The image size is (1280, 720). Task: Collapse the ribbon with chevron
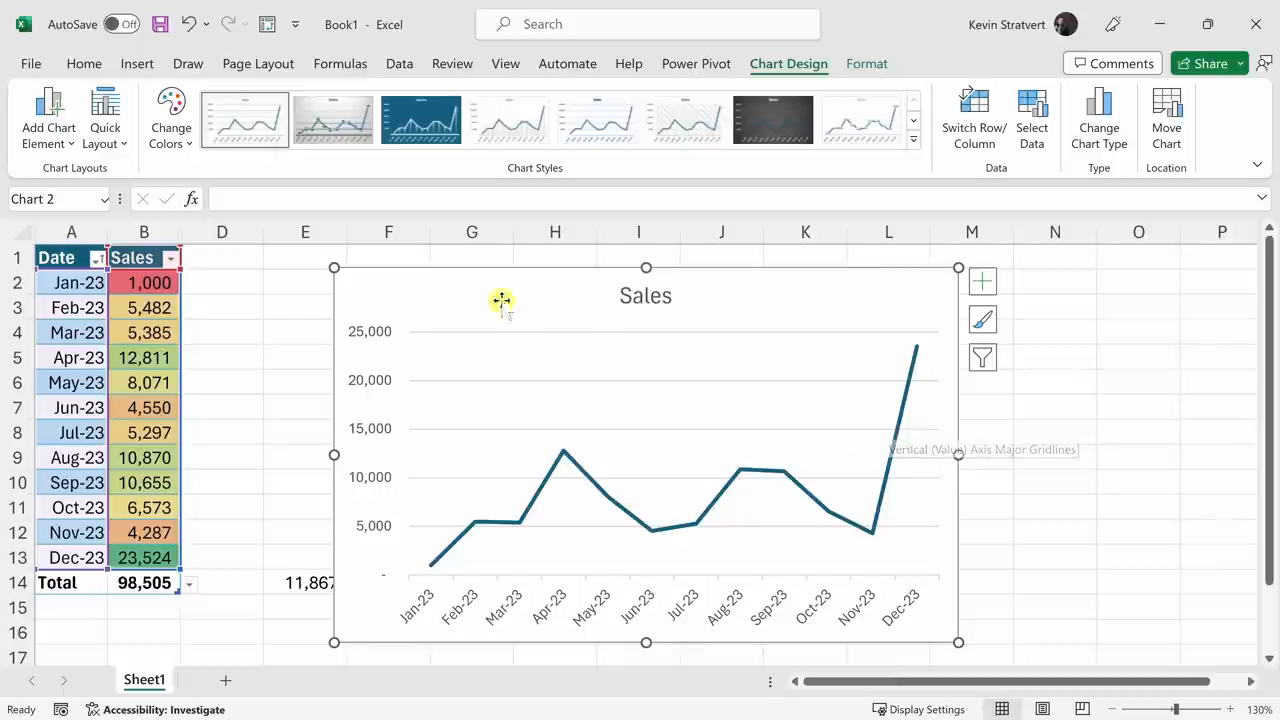(x=1257, y=164)
